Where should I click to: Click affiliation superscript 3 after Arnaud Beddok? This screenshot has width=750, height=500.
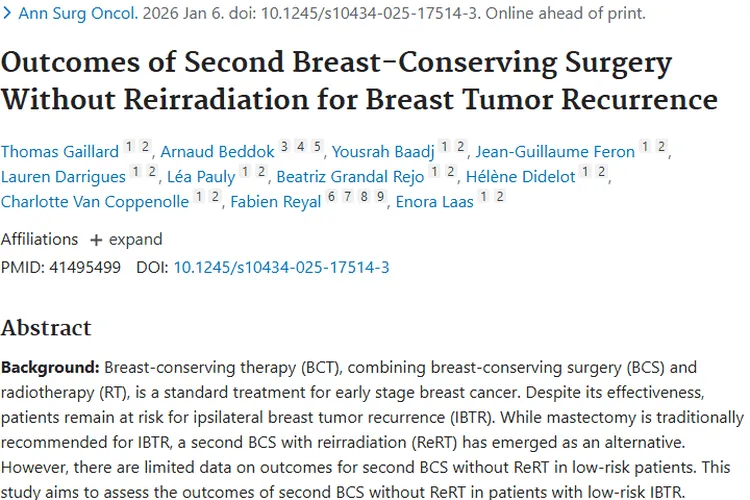285,147
